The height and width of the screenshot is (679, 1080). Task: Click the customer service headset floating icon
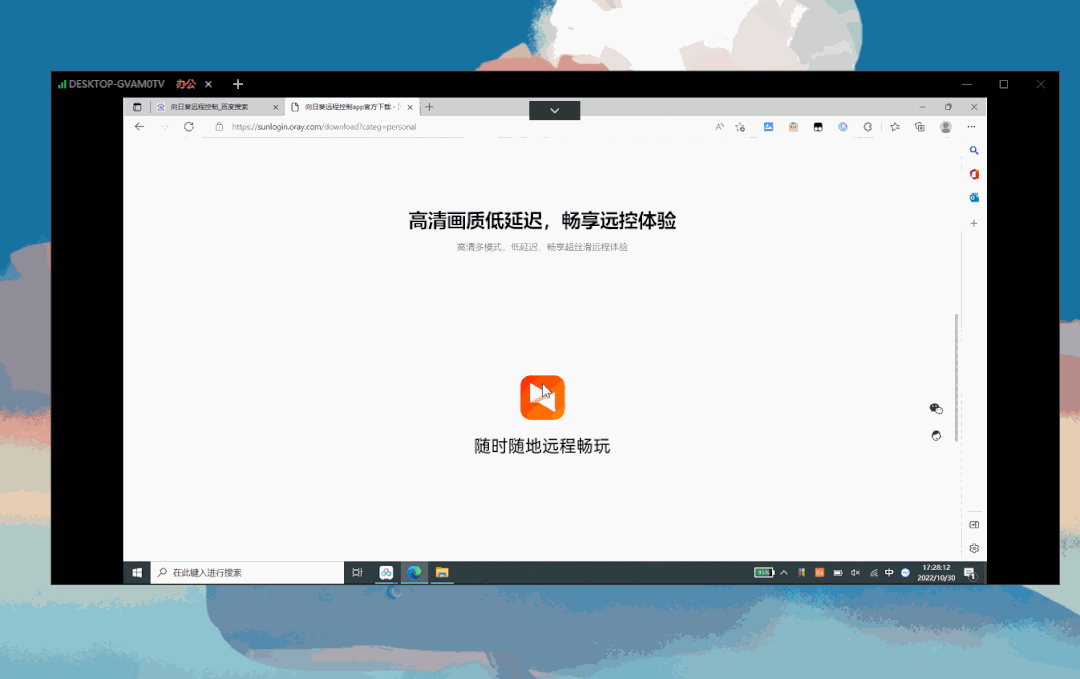[x=936, y=435]
